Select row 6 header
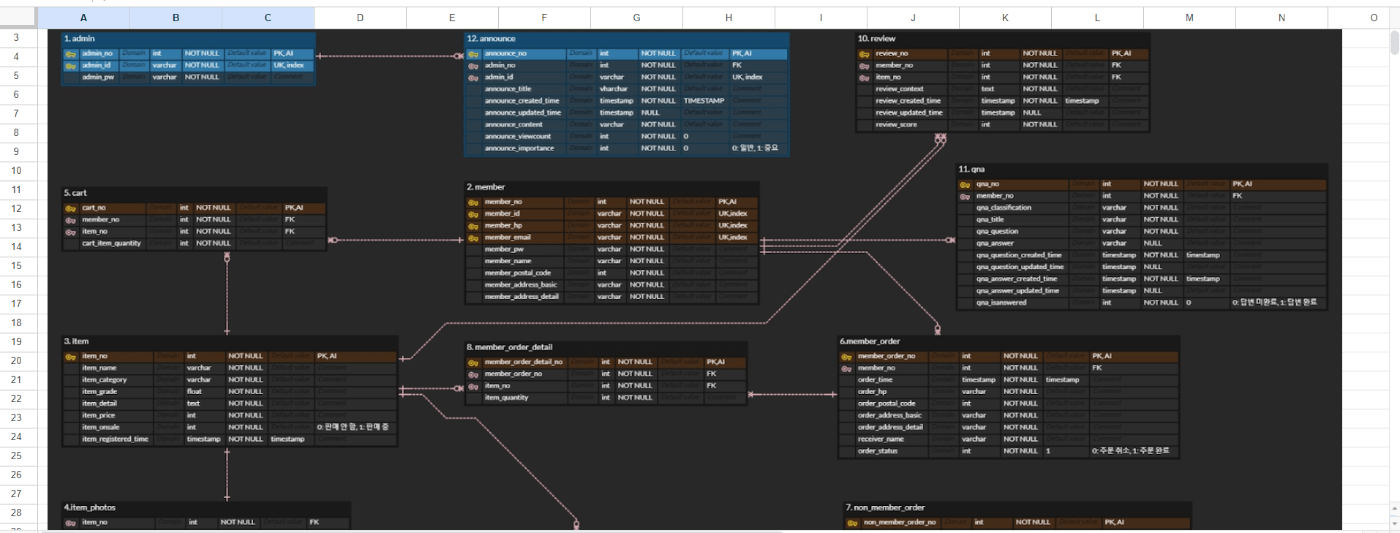 tap(18, 95)
